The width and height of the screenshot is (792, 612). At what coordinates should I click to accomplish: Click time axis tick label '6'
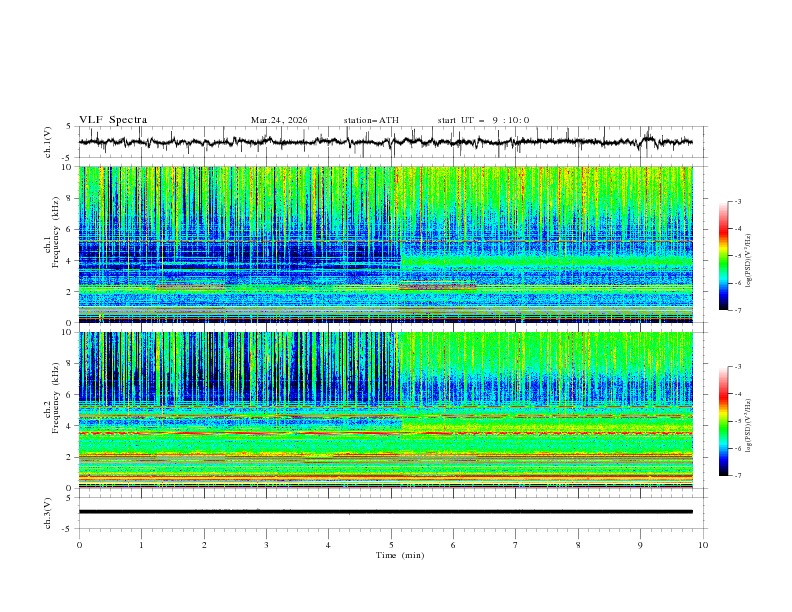coord(453,545)
